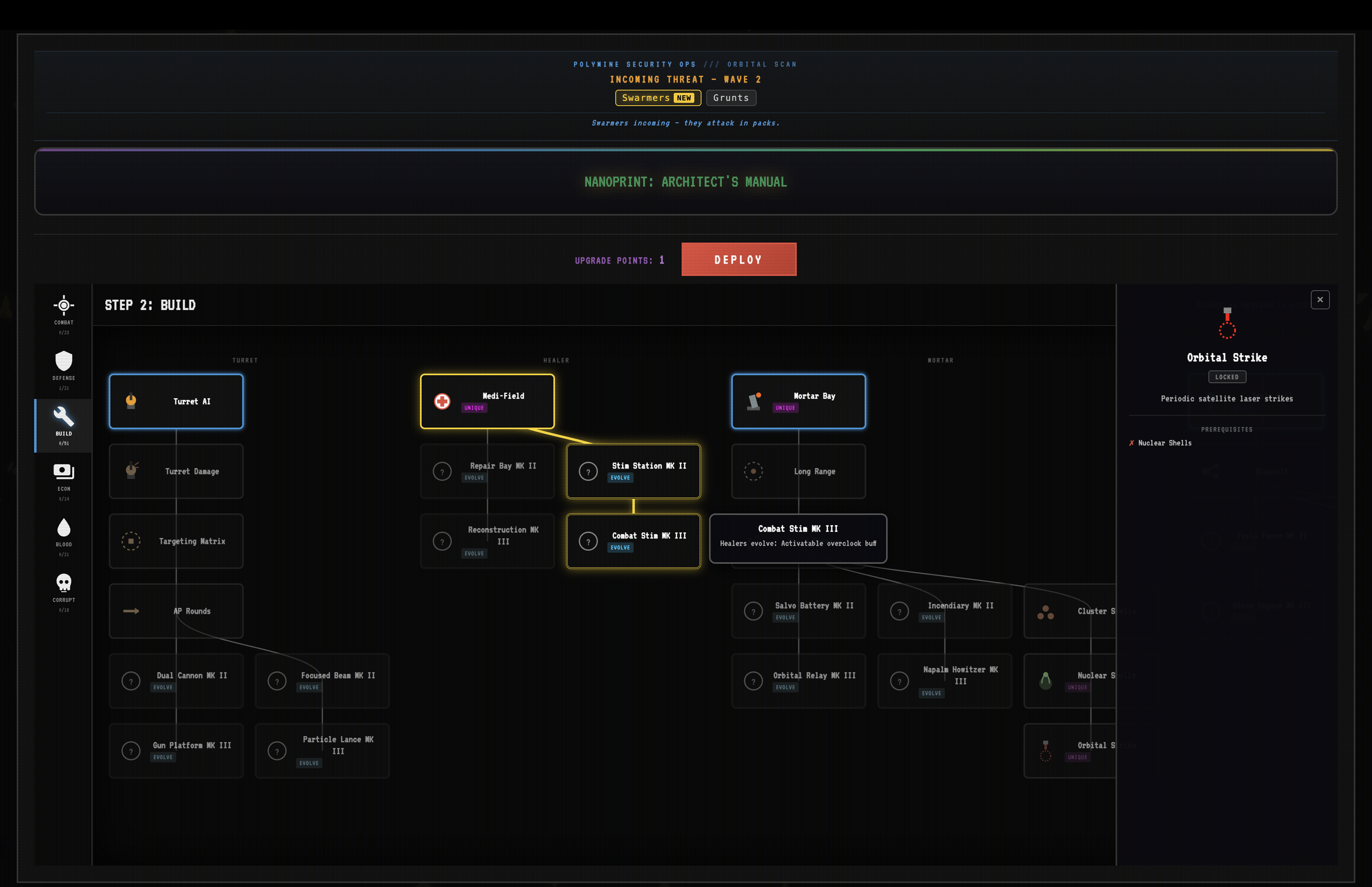Click the Medi-Field medical cross icon
The image size is (1372, 887).
(441, 401)
